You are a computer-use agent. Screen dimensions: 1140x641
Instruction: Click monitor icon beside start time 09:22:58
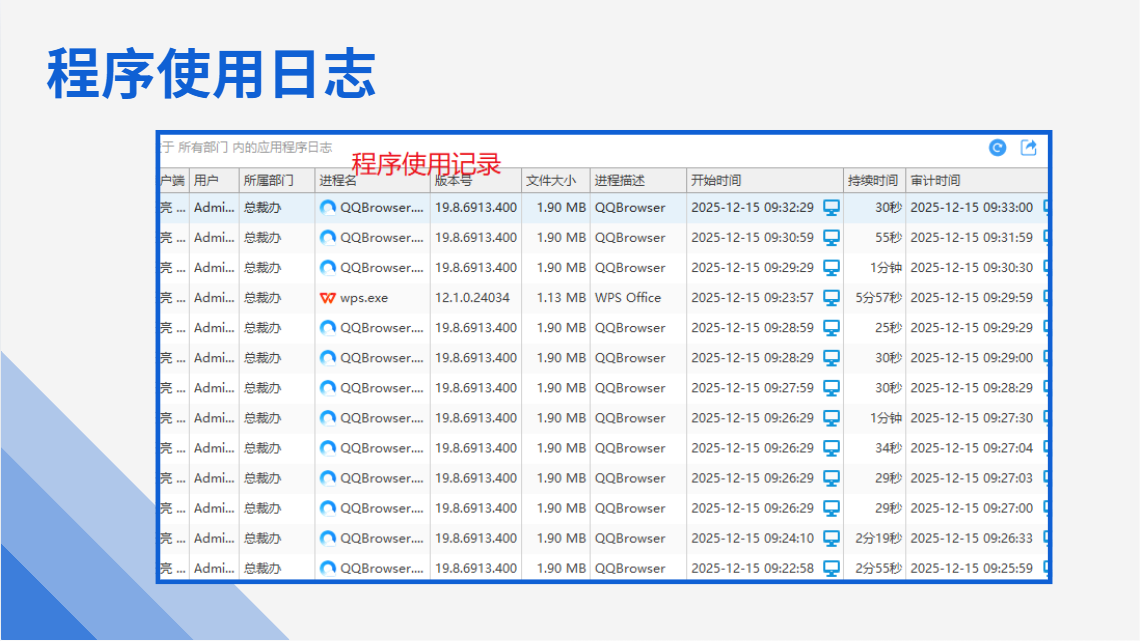pos(831,568)
